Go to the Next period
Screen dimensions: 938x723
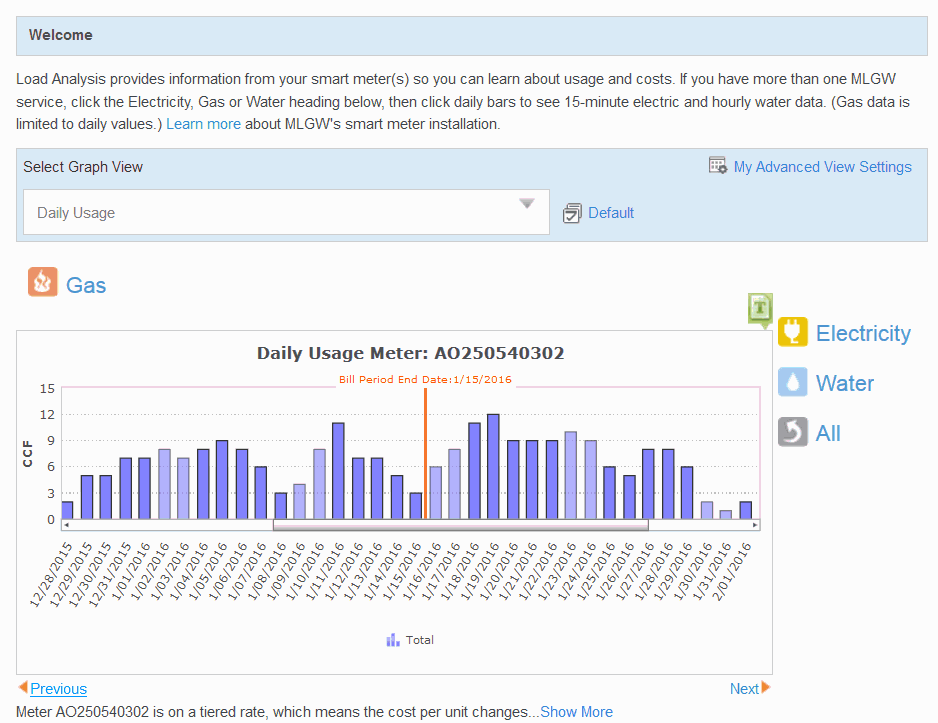click(744, 689)
